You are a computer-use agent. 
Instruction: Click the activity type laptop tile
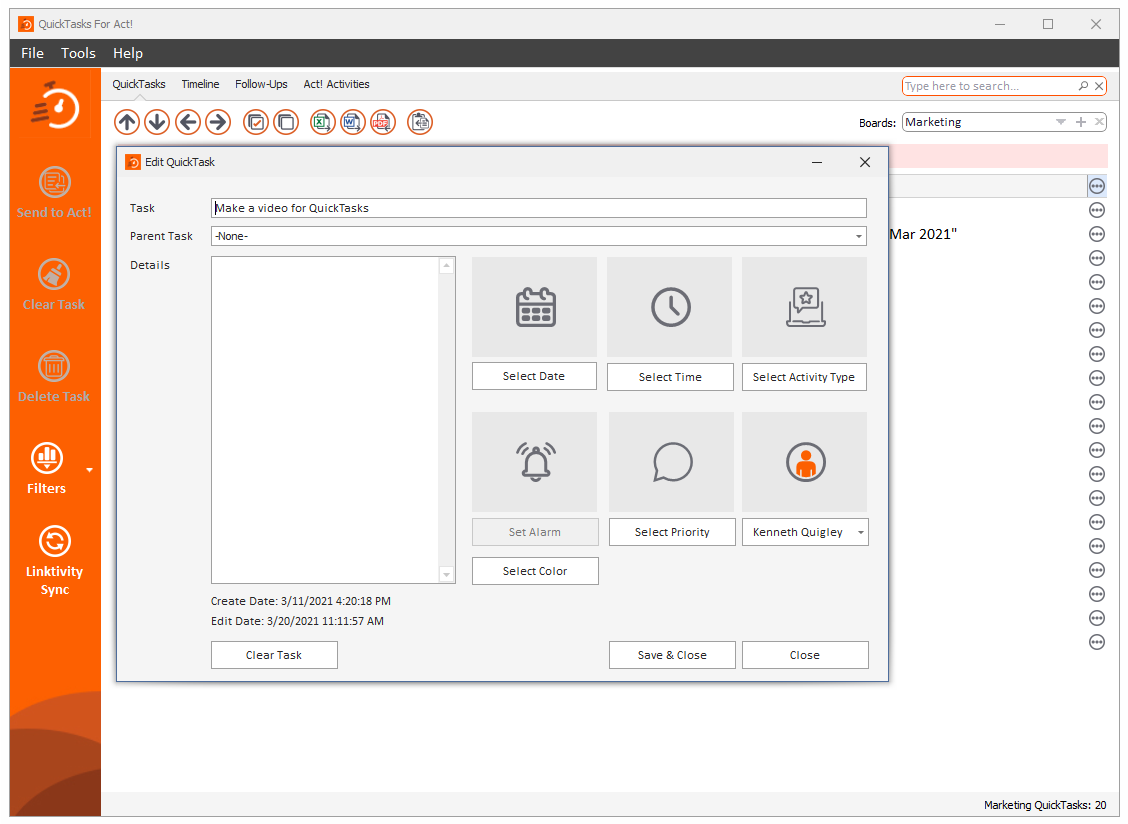[804, 307]
